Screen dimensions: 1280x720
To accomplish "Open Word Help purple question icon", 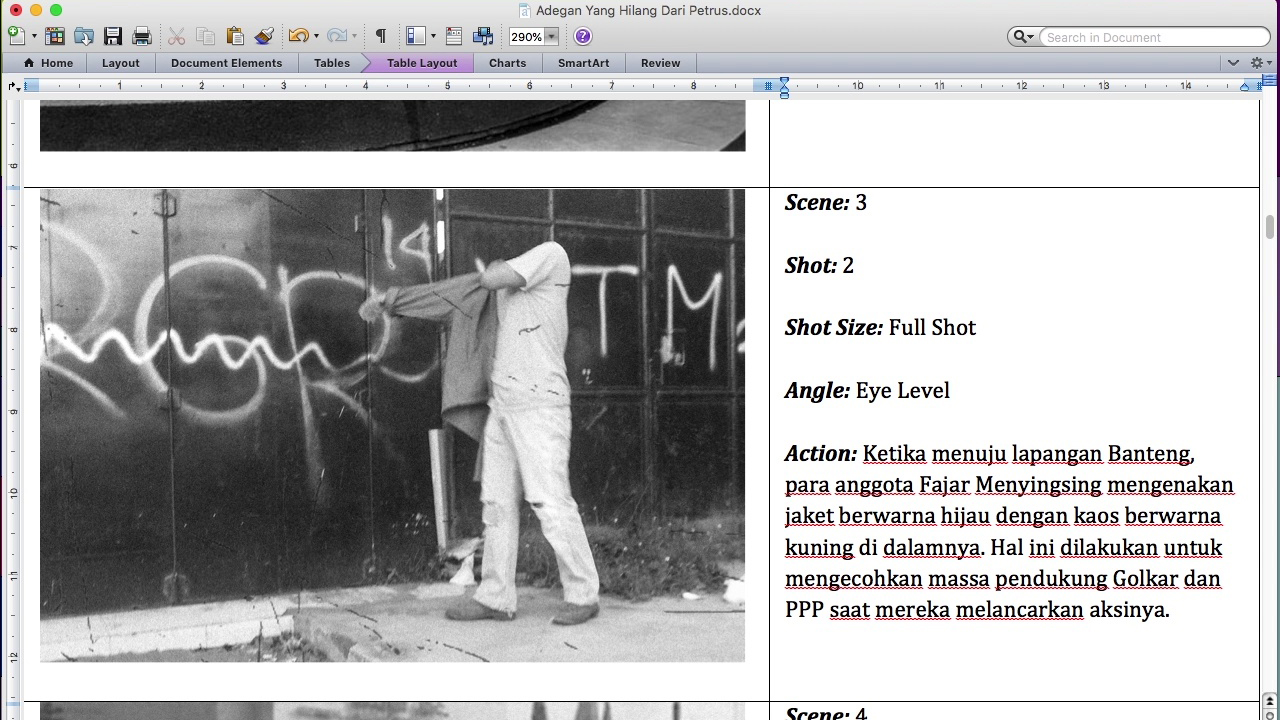I will click(x=583, y=36).
